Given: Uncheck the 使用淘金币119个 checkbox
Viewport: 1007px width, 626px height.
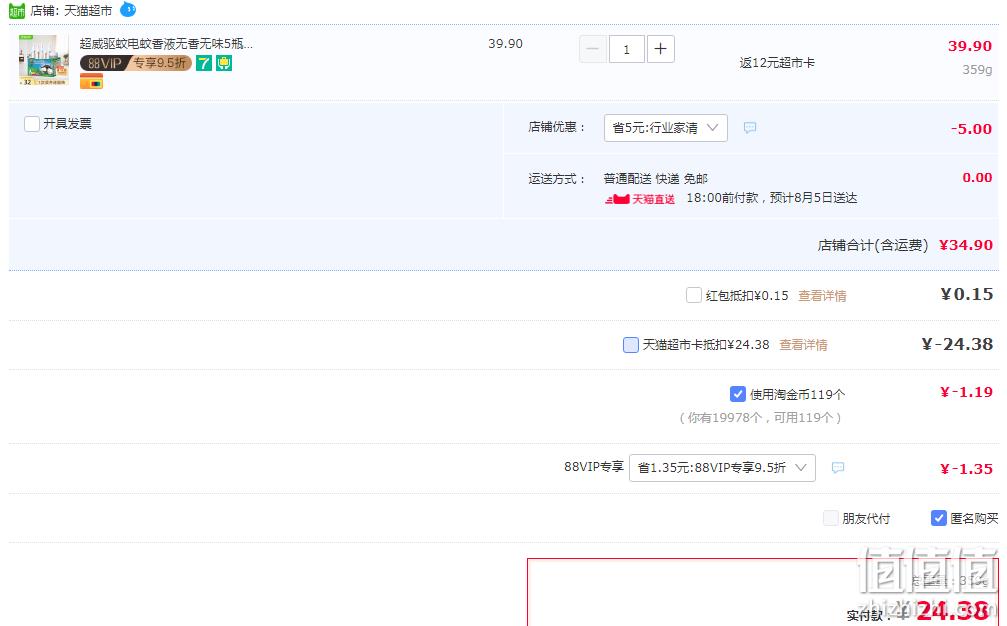Looking at the screenshot, I should pyautogui.click(x=738, y=394).
